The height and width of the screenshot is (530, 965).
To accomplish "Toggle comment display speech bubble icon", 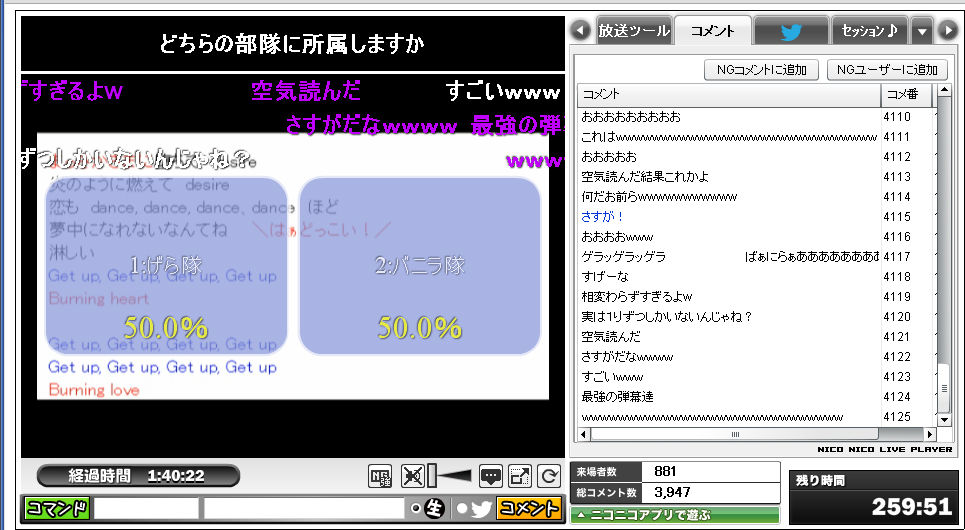I will tap(491, 476).
